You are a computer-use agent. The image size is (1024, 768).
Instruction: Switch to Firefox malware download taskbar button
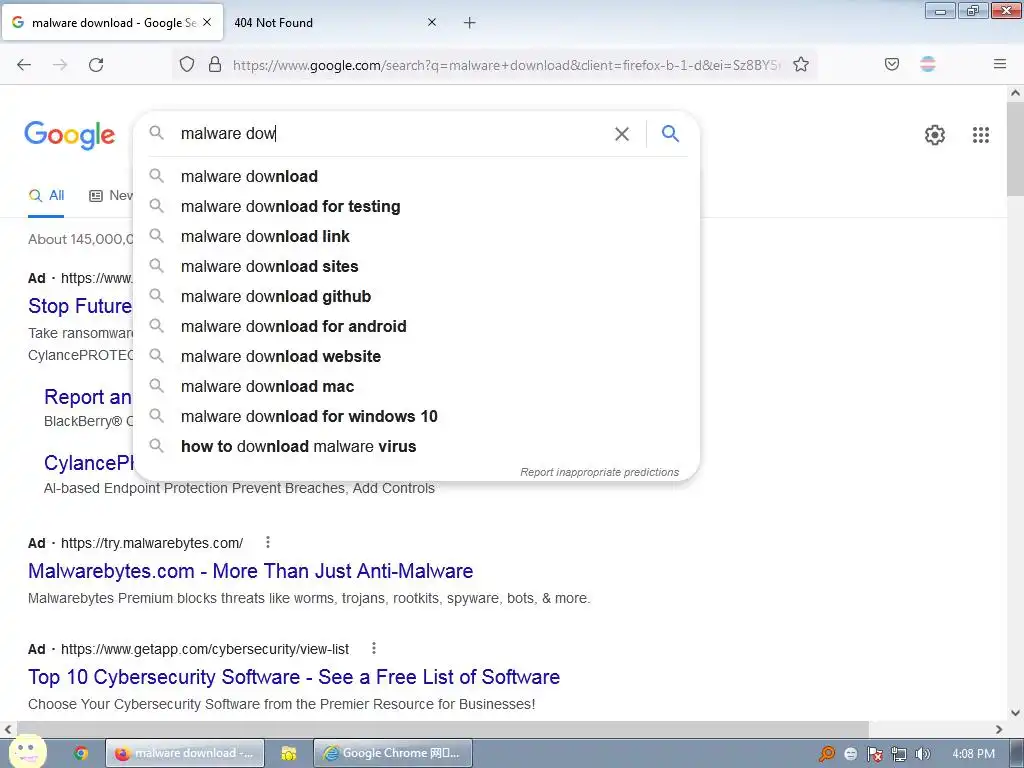click(185, 753)
